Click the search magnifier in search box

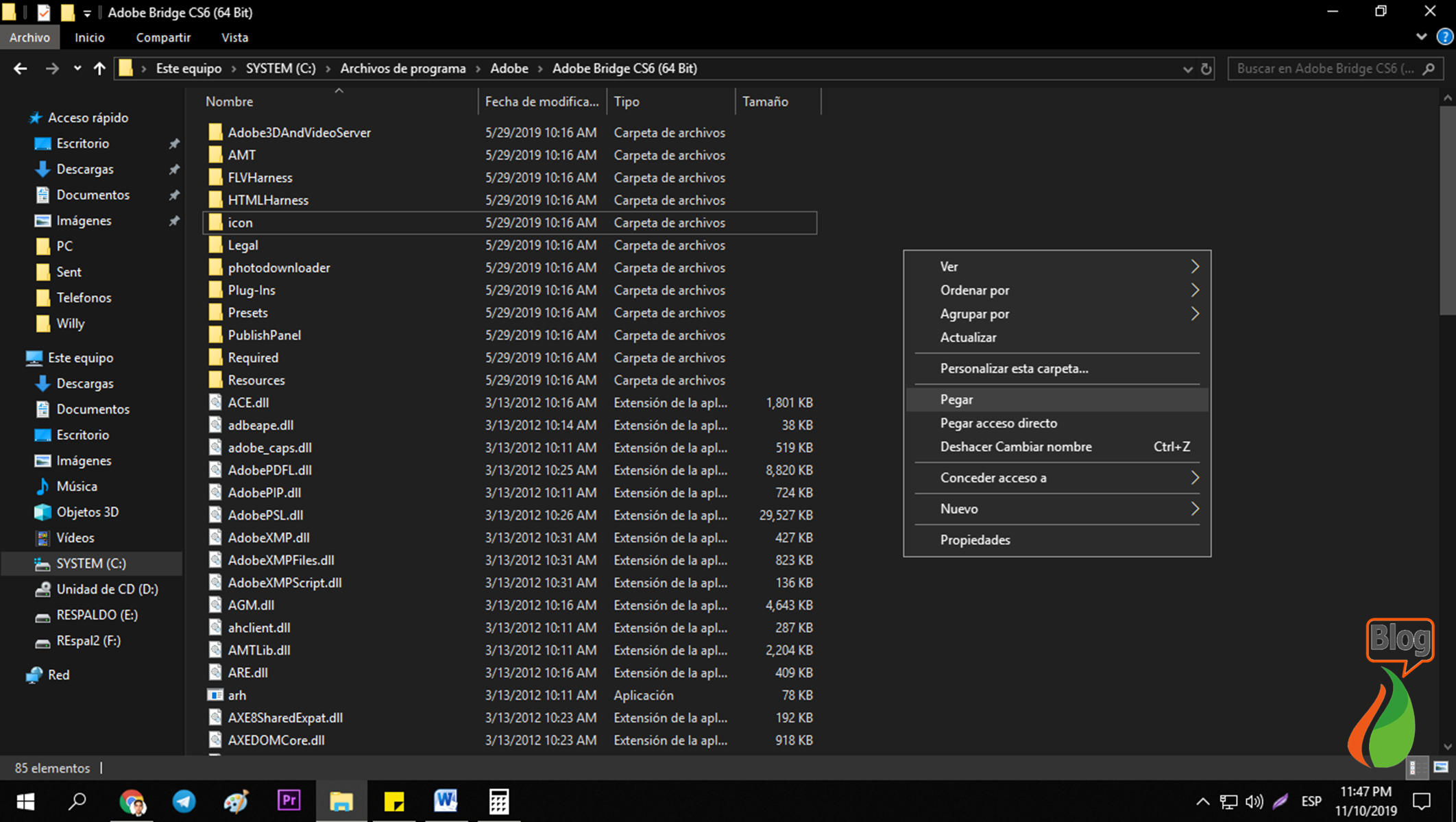pyautogui.click(x=1429, y=69)
